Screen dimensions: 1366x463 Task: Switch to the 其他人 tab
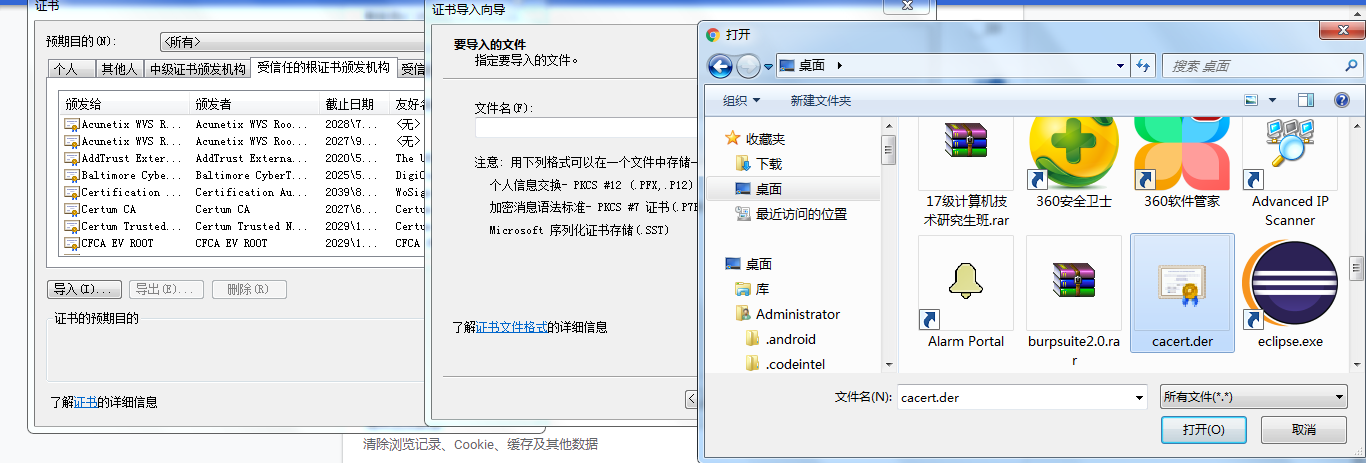[x=118, y=69]
